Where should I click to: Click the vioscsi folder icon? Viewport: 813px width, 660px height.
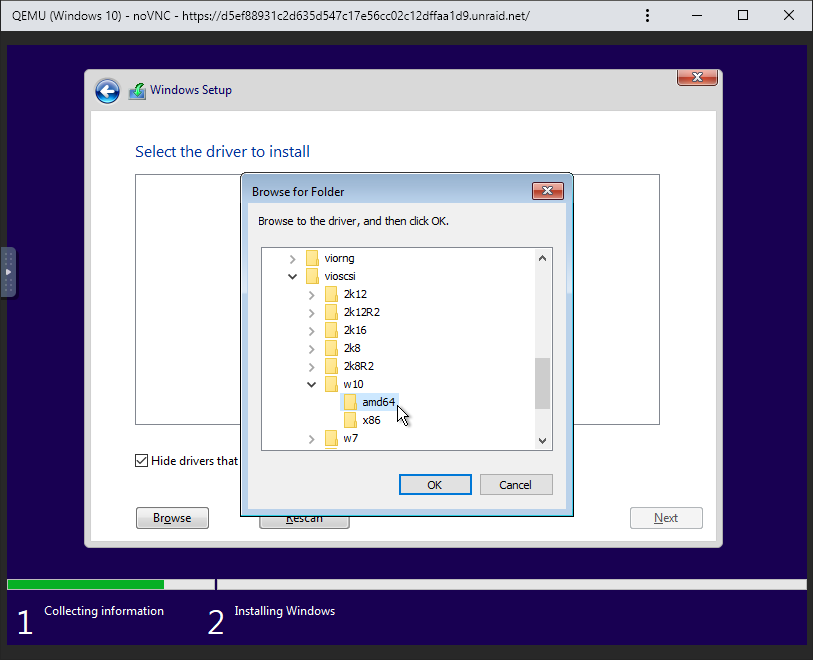click(312, 276)
